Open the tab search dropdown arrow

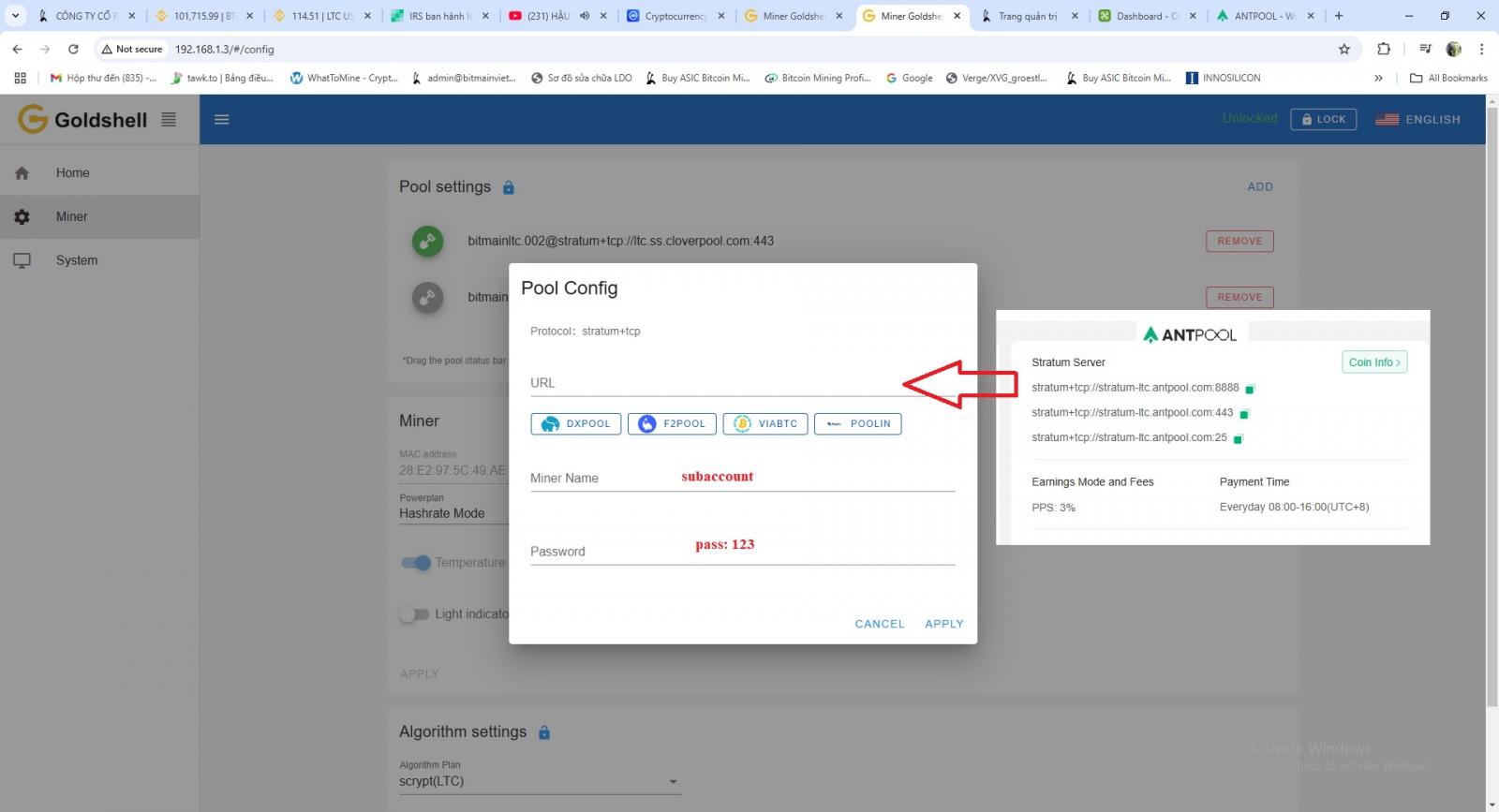(15, 16)
